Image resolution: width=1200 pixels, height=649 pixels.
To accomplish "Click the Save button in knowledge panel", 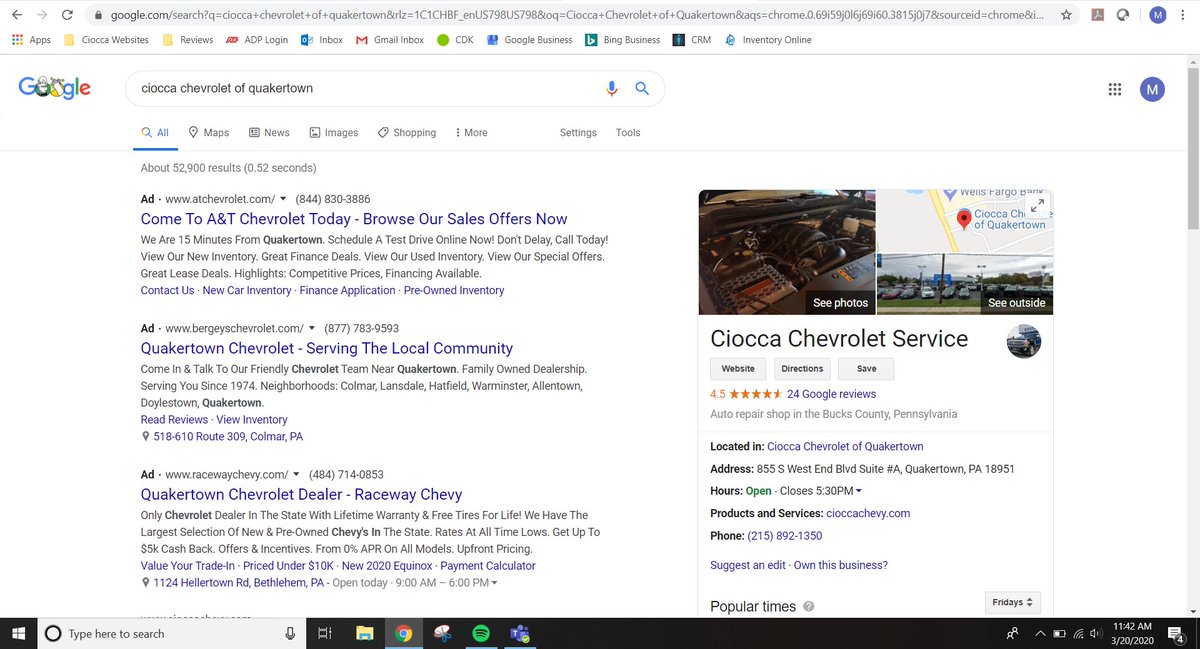I will [866, 369].
